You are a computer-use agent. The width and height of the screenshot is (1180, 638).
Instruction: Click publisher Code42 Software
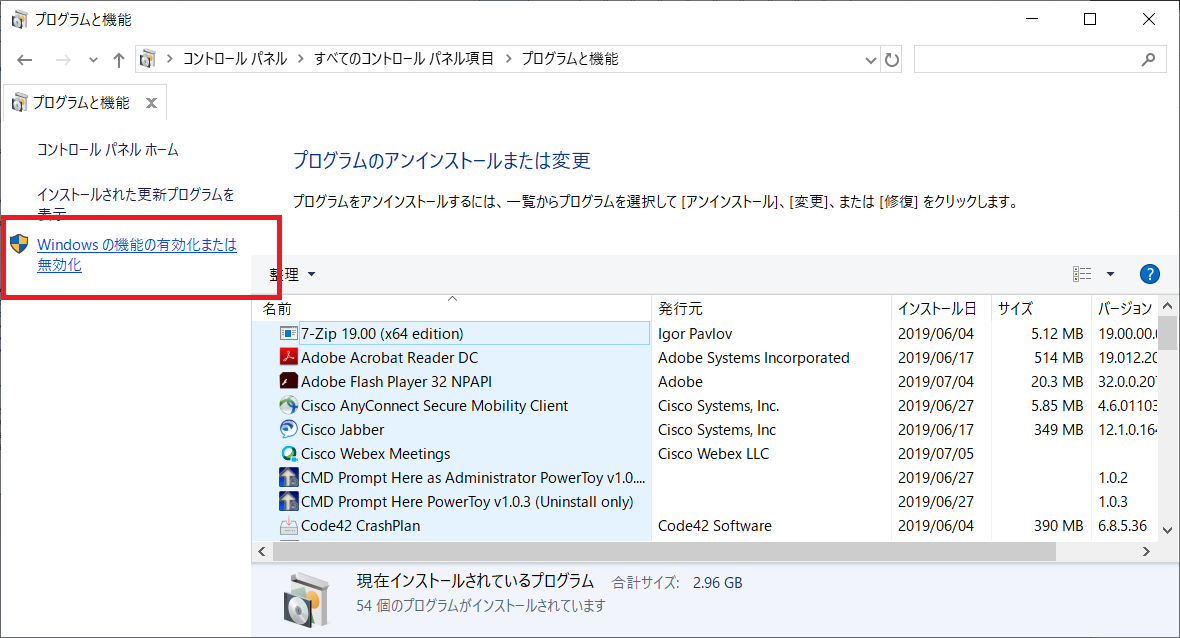point(715,526)
